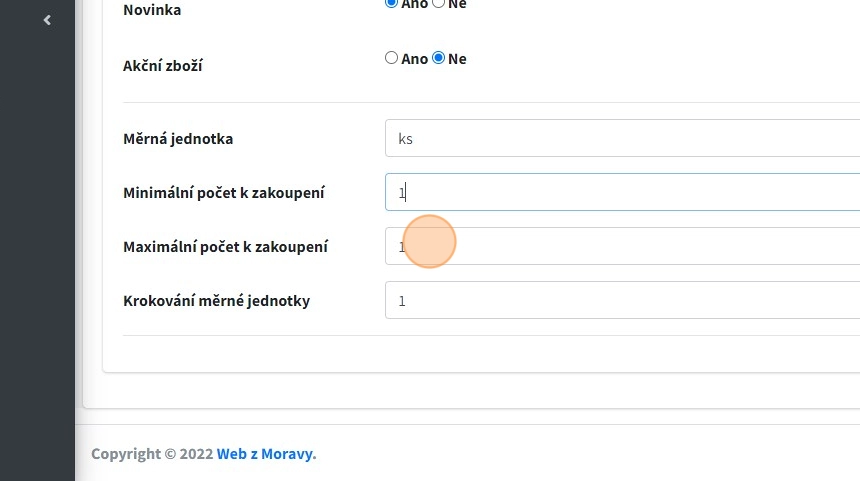Click the 'Ano' label text beside Akční zboží
Viewport: 860px width, 481px height.
click(x=414, y=59)
